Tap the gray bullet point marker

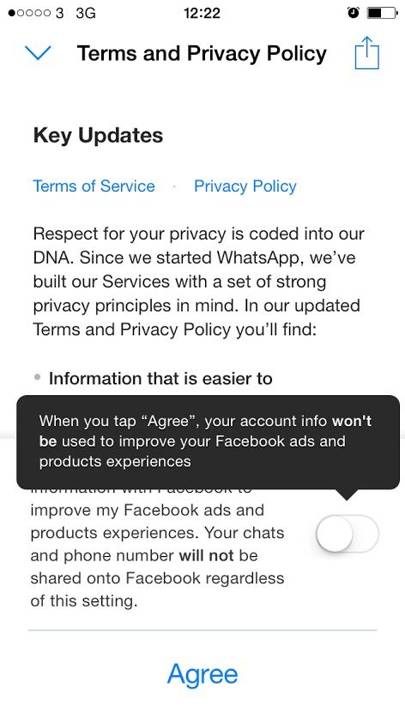(38, 377)
